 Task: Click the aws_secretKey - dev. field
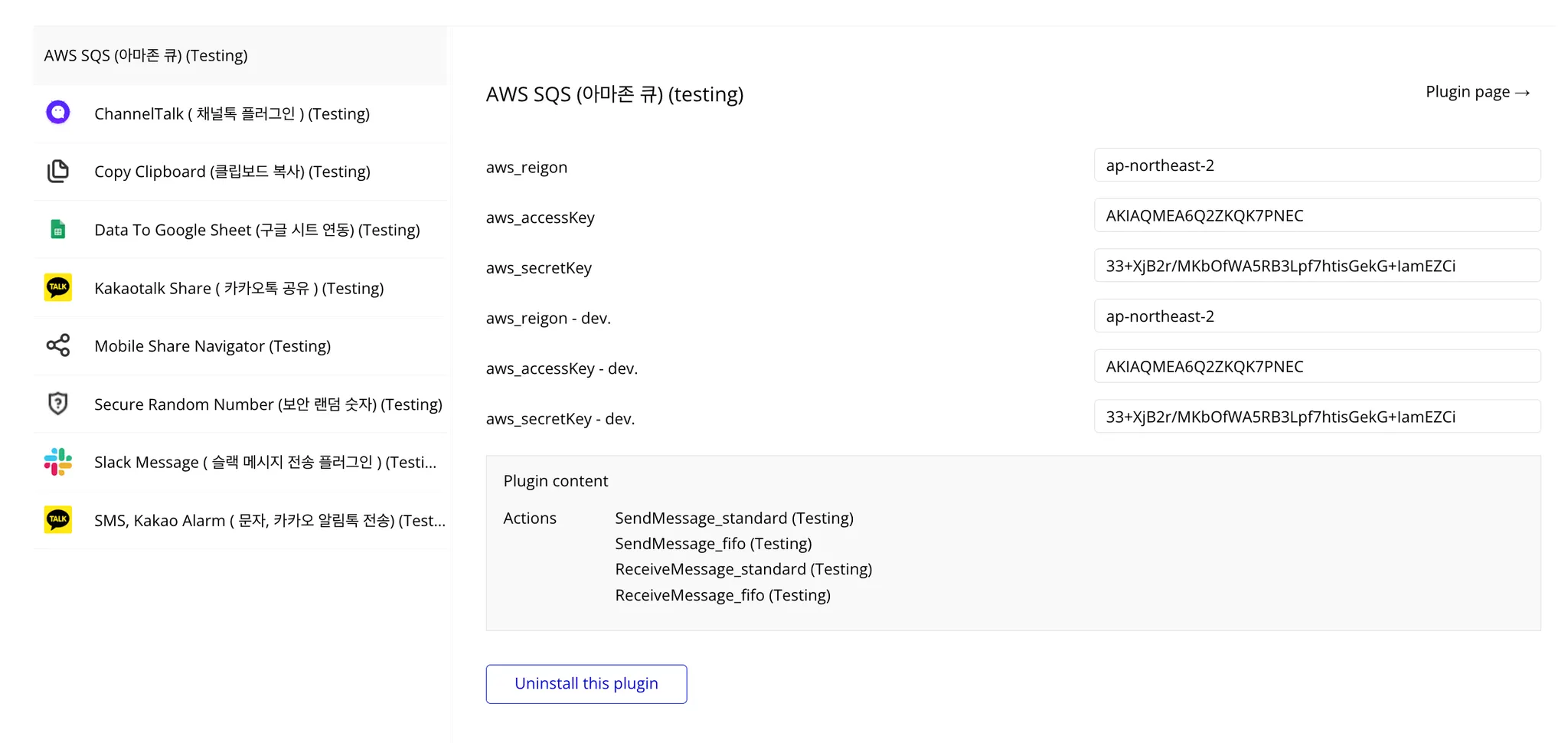[1317, 417]
